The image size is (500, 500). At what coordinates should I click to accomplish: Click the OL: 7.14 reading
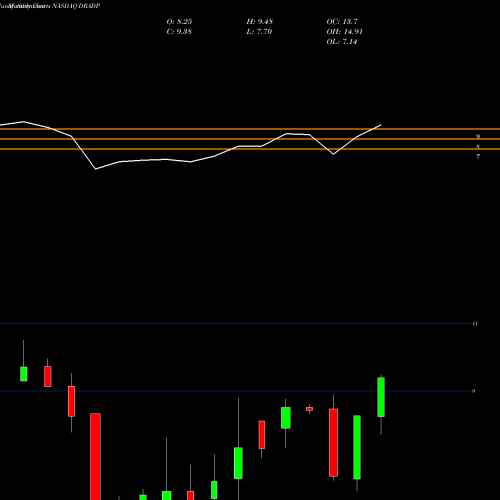click(x=342, y=42)
